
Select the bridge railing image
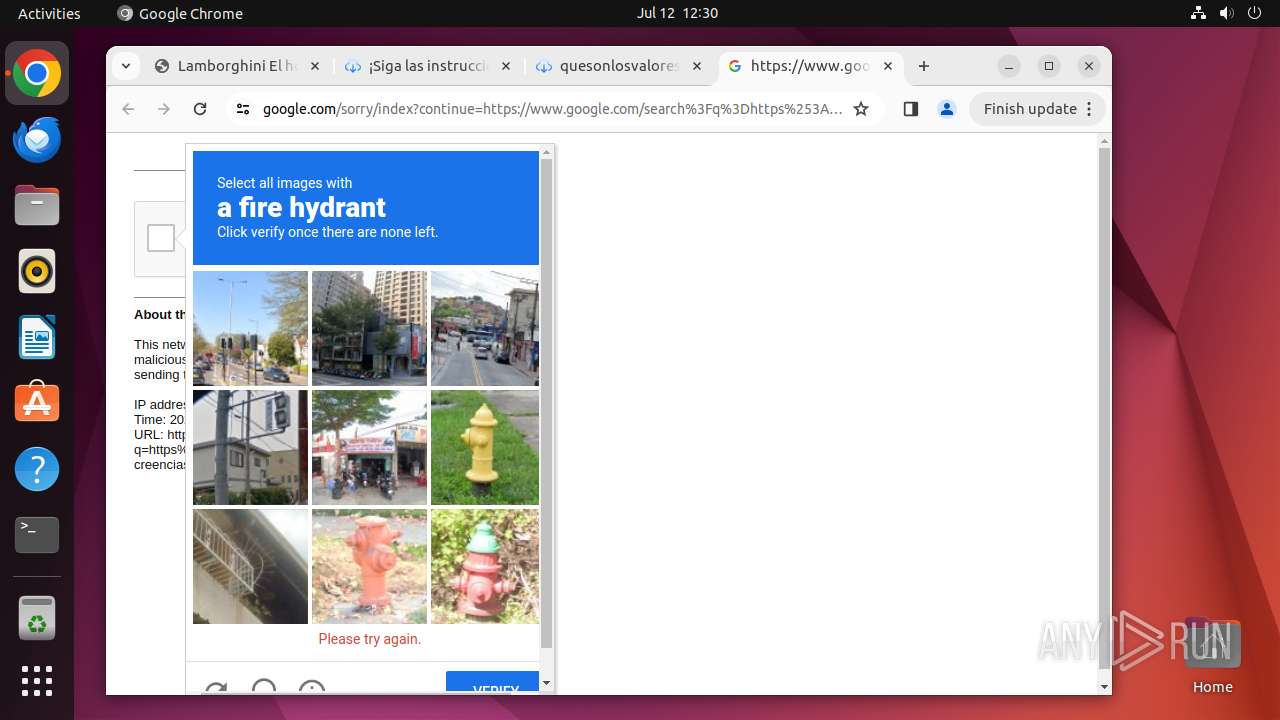[250, 566]
